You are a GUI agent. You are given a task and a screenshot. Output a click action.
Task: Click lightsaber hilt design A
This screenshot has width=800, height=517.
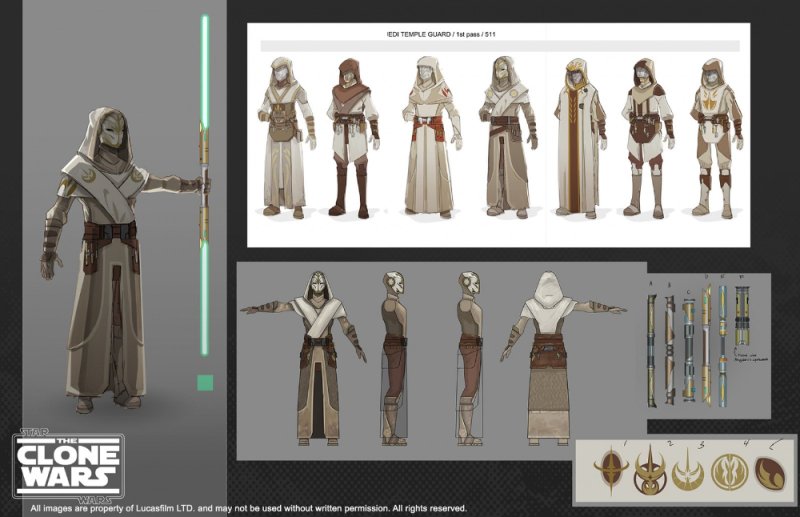[652, 351]
